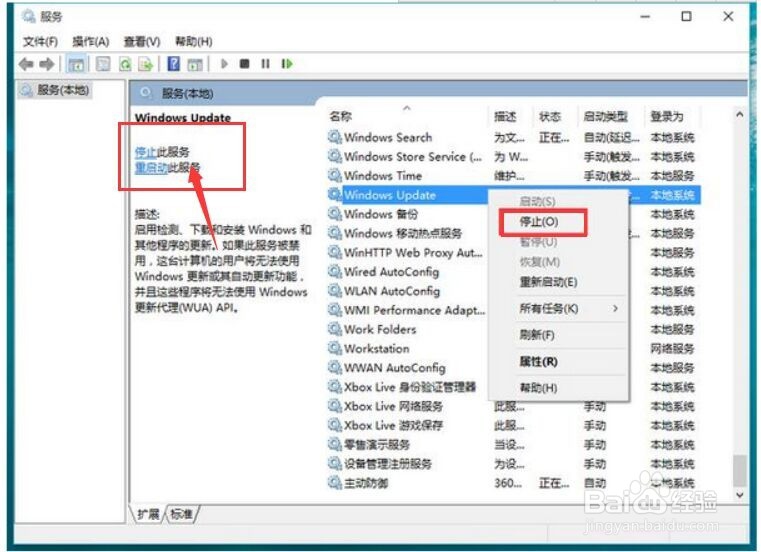Click the gear icon beside Windows Search
This screenshot has width=761, height=552.
334,137
